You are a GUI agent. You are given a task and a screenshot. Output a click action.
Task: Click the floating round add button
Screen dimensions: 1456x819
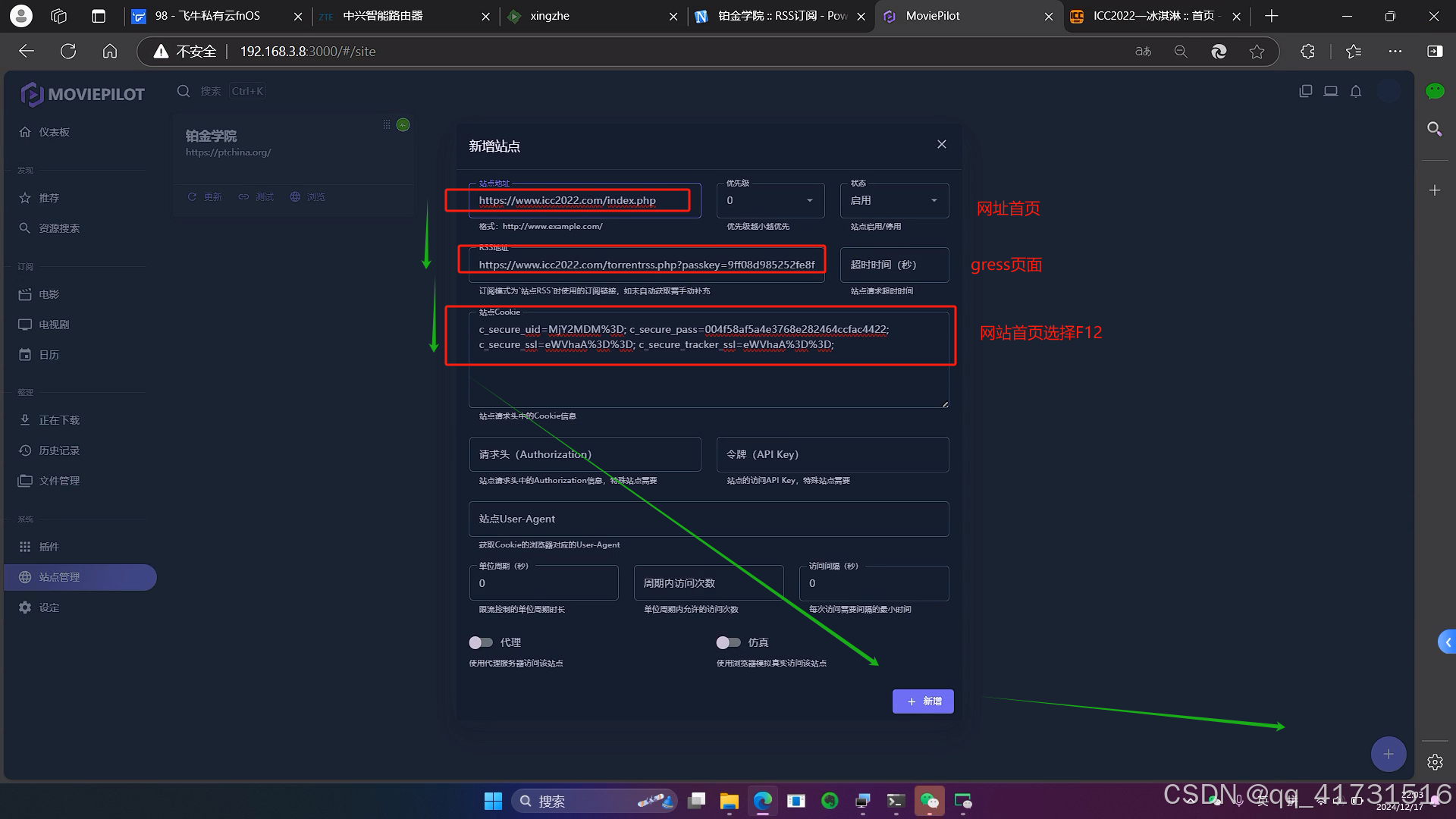pyautogui.click(x=1388, y=754)
